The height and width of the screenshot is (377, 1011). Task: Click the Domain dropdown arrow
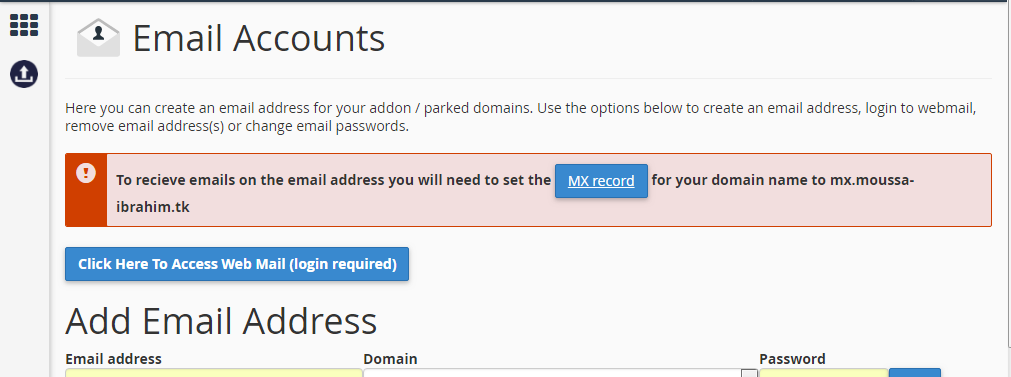pyautogui.click(x=749, y=373)
